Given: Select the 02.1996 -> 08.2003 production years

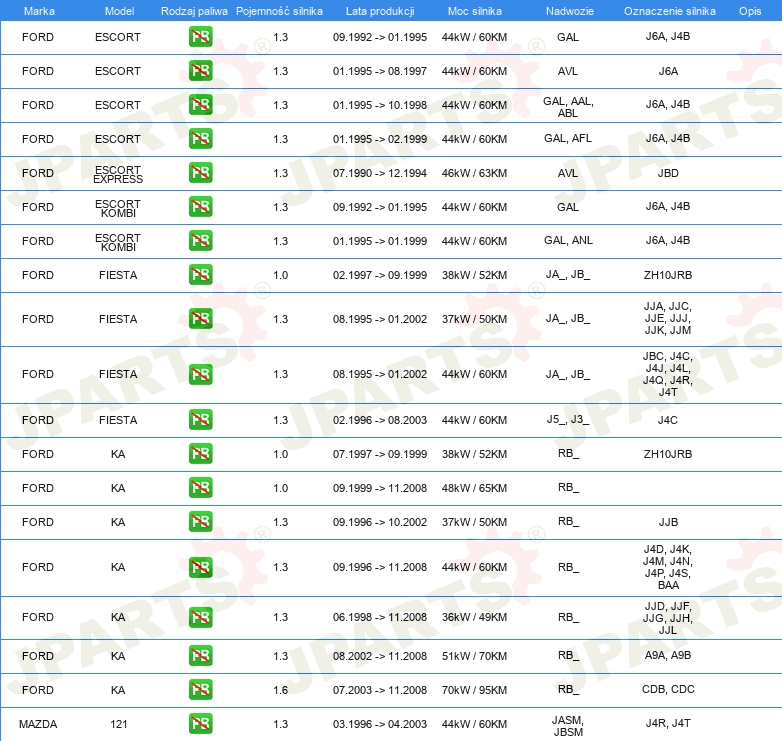Looking at the screenshot, I should pyautogui.click(x=380, y=420).
